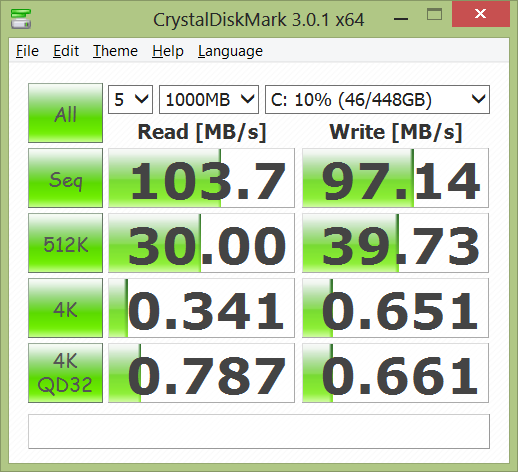Open the Help menu
Screen dimensions: 518x472
click(168, 51)
